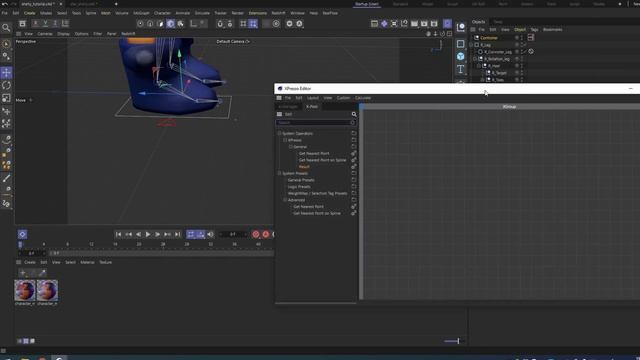Click the XPresso tag on Controller
This screenshot has height=360, width=640.
click(x=531, y=38)
